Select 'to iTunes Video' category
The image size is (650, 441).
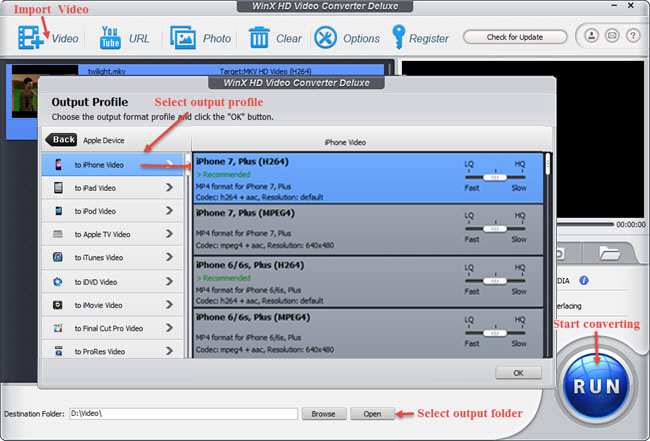click(113, 257)
